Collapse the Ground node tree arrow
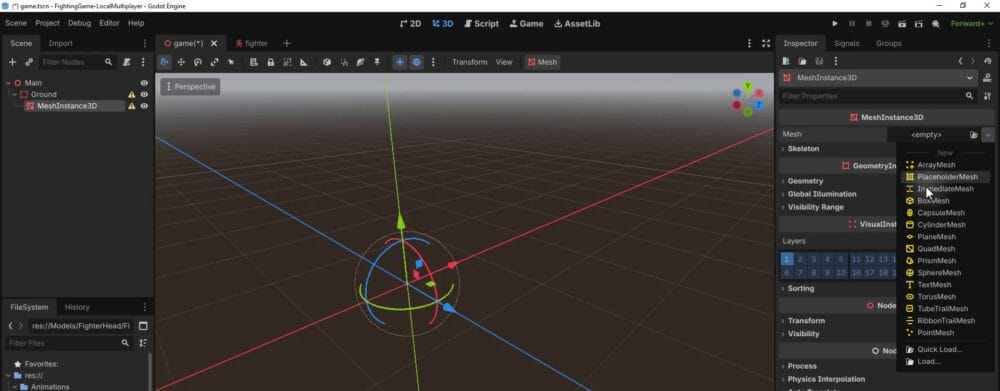 point(15,94)
